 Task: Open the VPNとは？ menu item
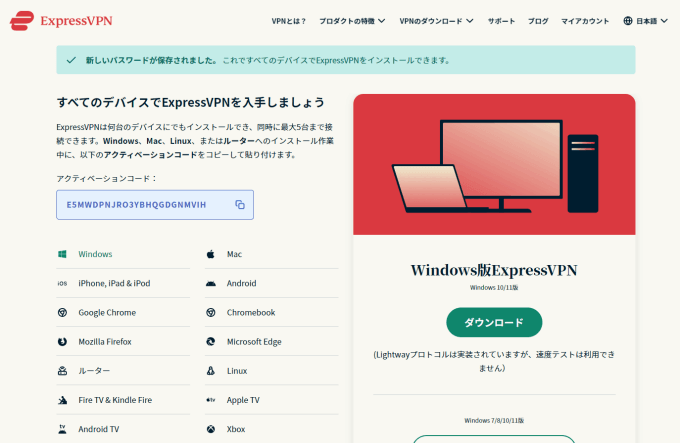(289, 21)
